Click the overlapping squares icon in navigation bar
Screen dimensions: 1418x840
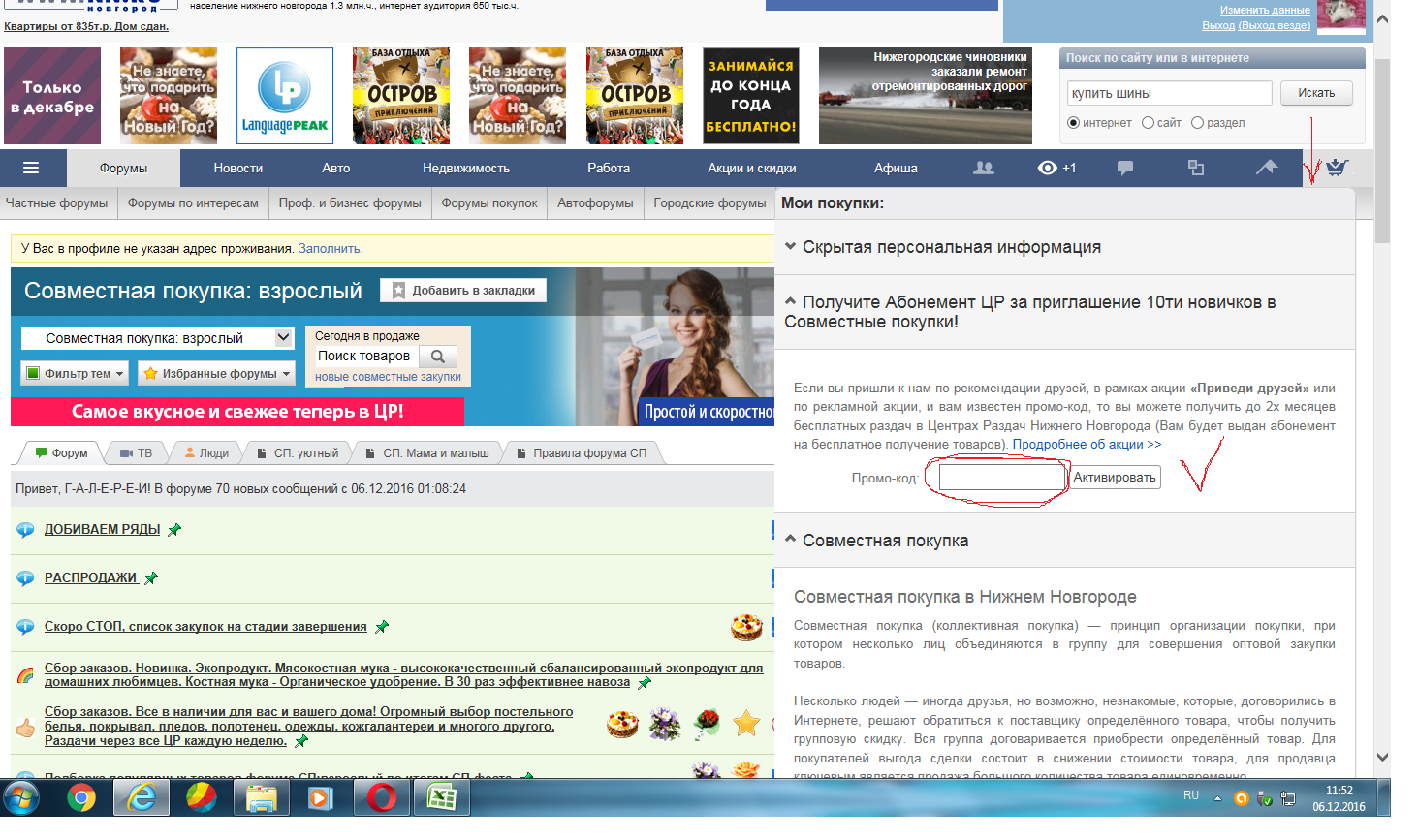[1196, 169]
